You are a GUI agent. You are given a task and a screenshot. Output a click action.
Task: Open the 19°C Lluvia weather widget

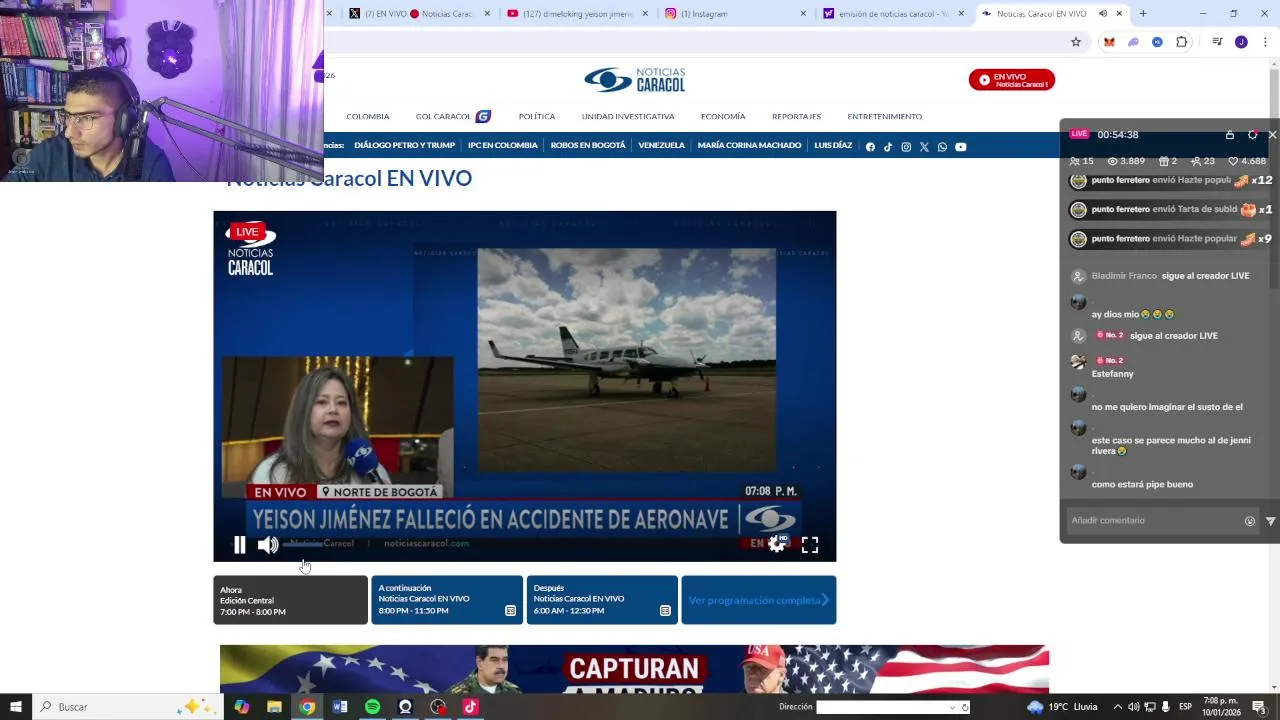(x=1062, y=707)
